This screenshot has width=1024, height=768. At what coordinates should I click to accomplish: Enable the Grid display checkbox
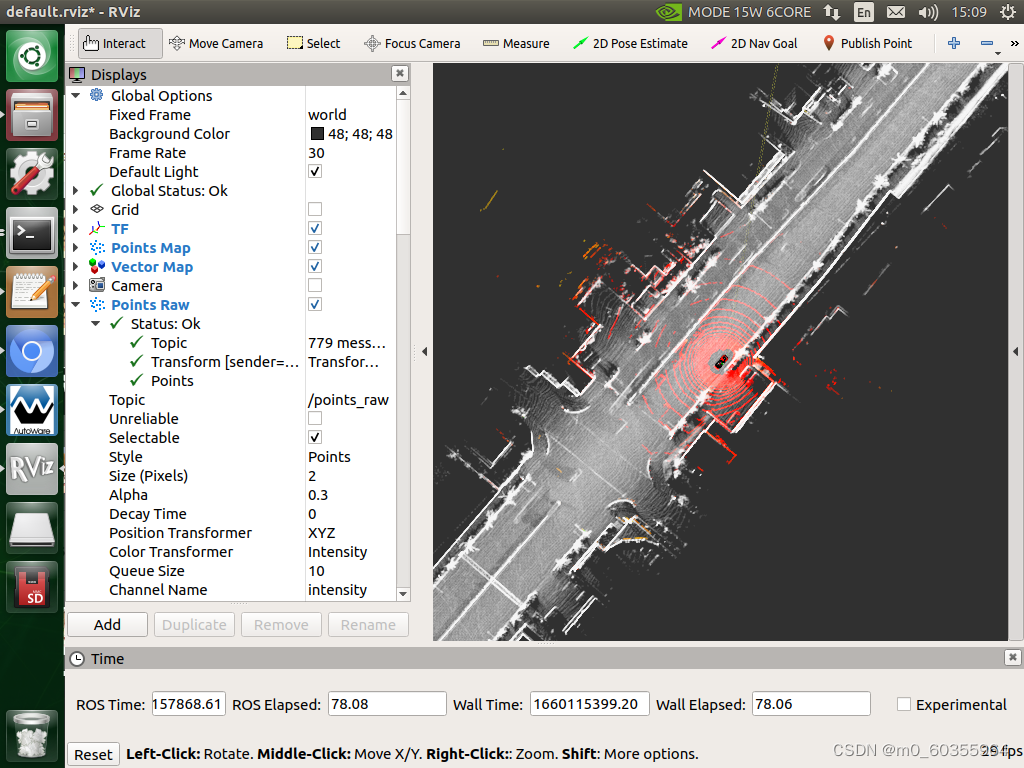point(315,209)
